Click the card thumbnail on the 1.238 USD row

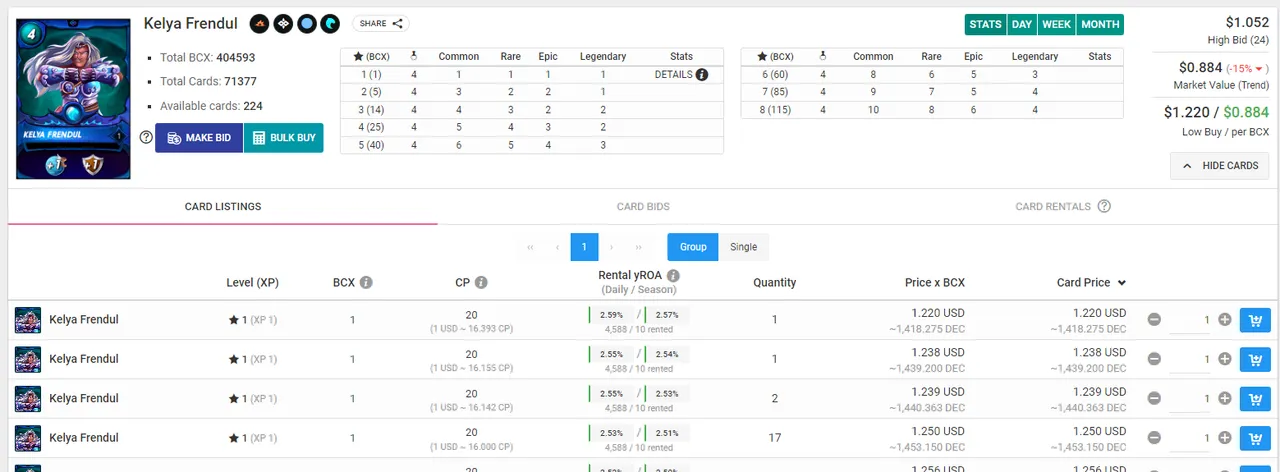[28, 359]
